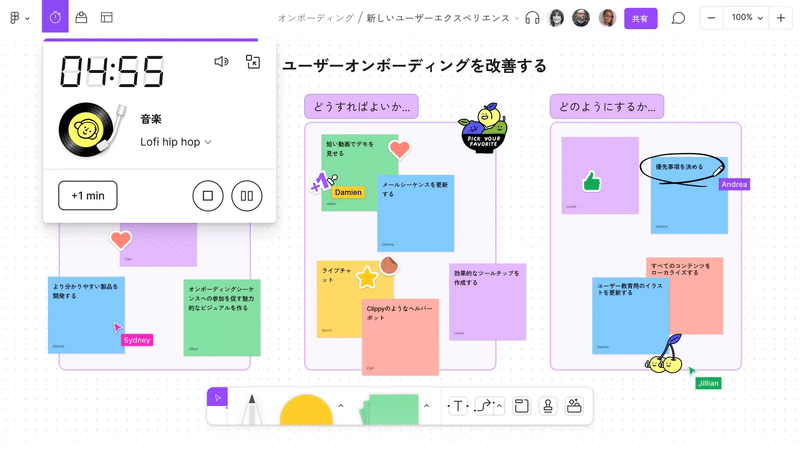Viewport: 800px width, 449px height.
Task: Start audio conversation with headphones icon
Action: click(532, 18)
